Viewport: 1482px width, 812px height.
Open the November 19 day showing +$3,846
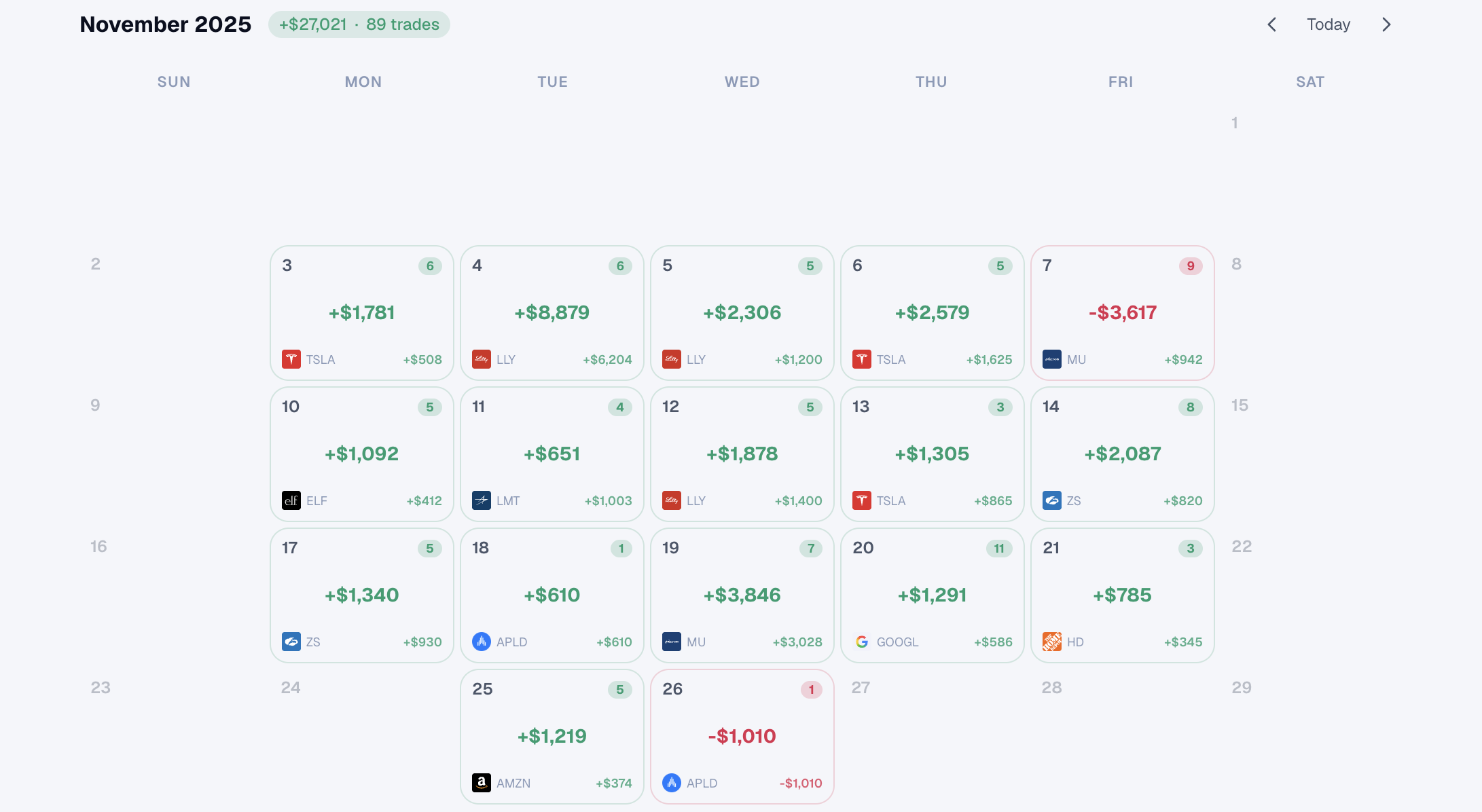[742, 595]
